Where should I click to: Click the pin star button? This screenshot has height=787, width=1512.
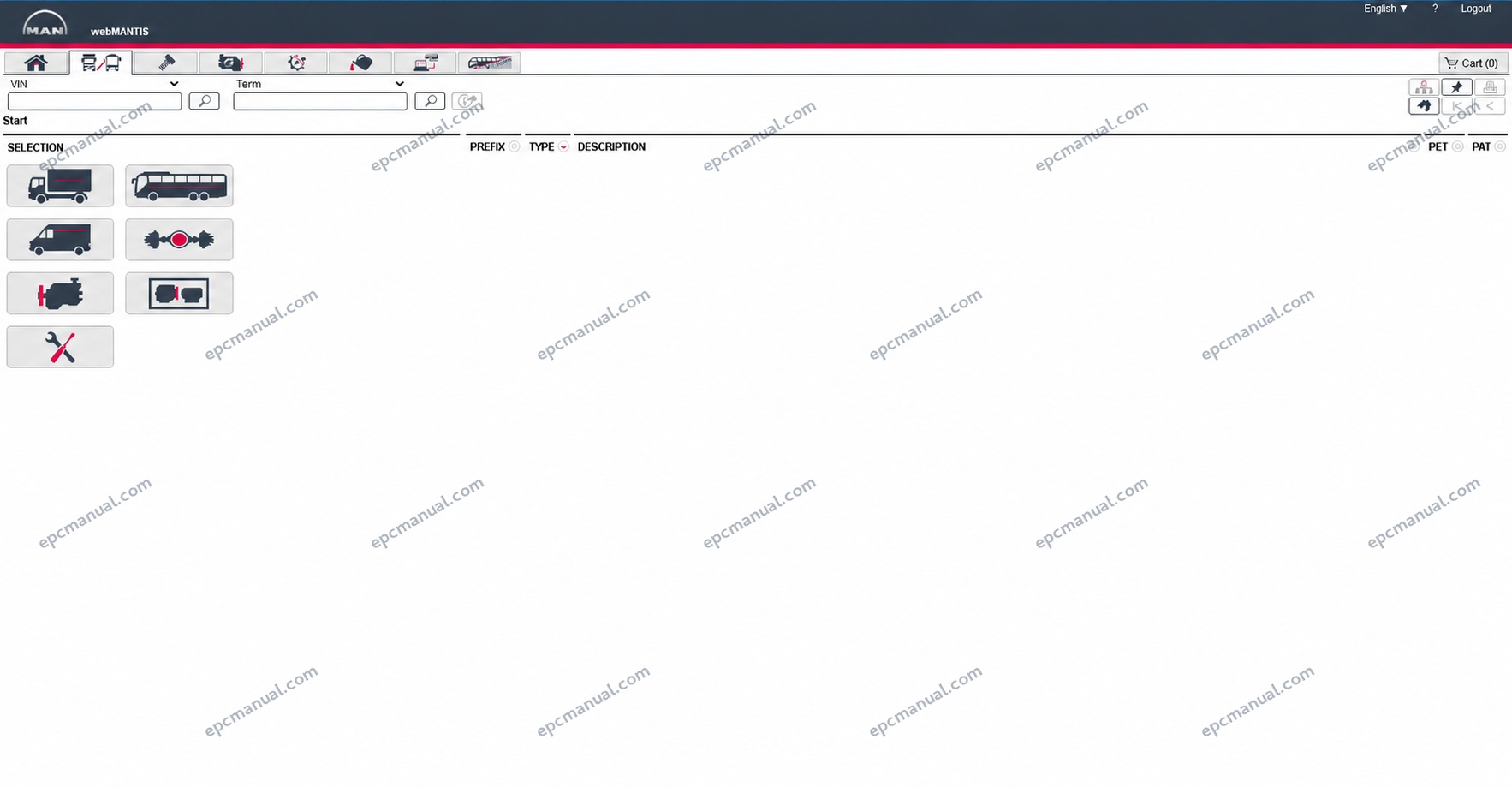point(1456,87)
